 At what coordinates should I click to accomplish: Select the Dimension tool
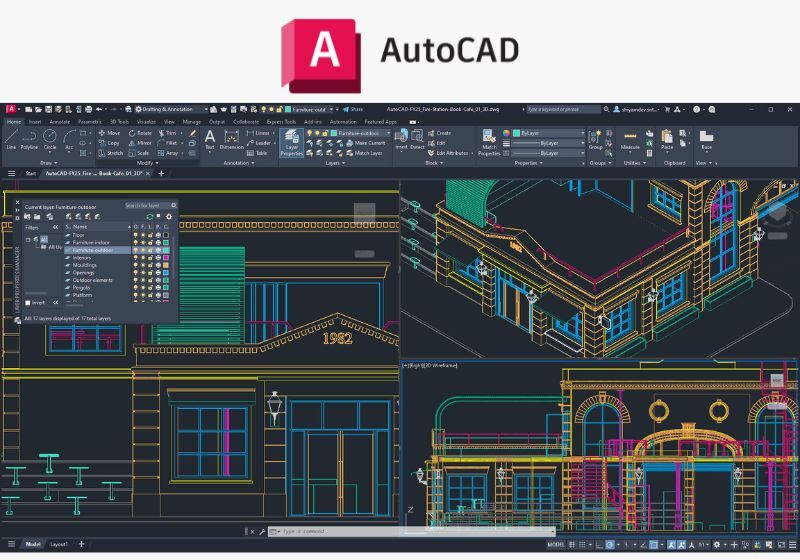point(232,139)
